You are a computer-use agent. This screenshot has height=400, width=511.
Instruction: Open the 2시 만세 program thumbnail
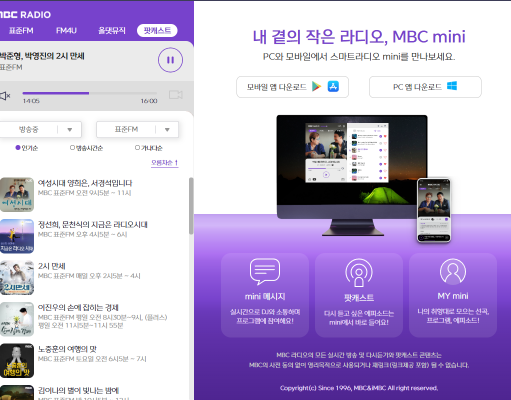17,278
